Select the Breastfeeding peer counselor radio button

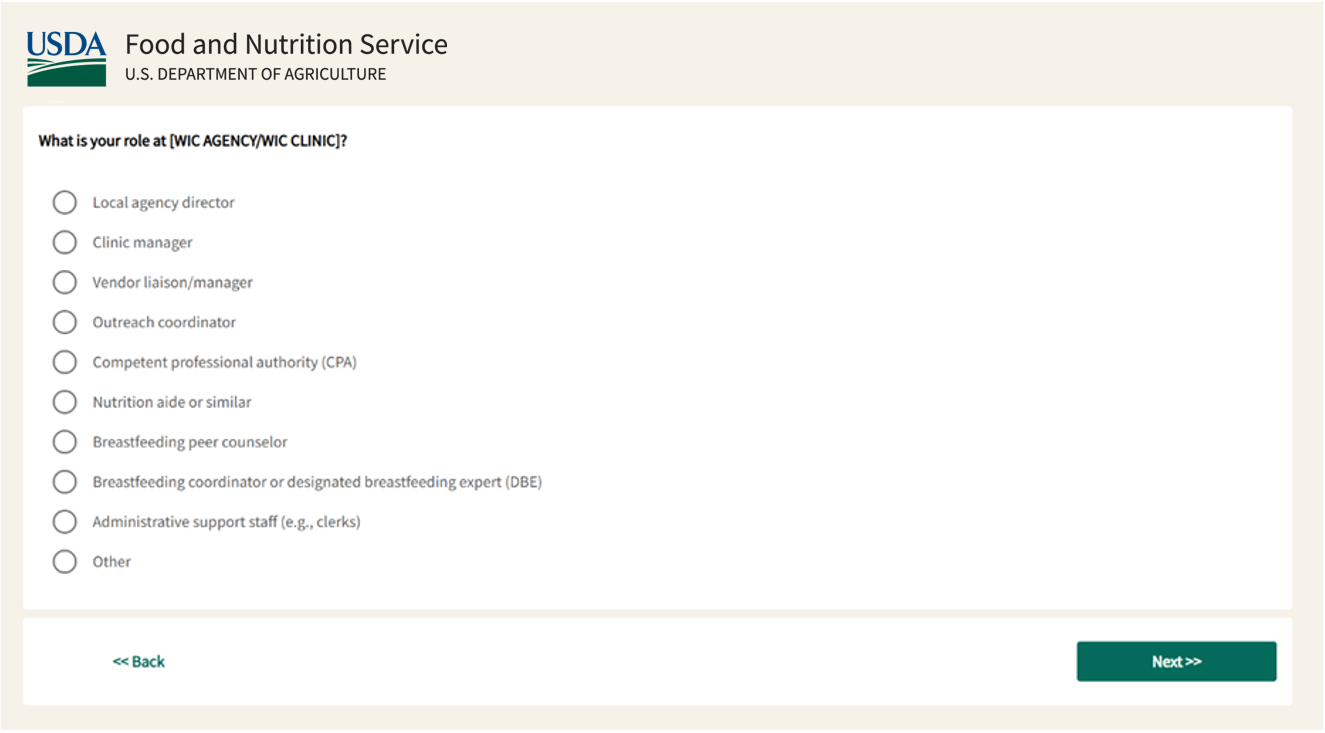pyautogui.click(x=65, y=442)
